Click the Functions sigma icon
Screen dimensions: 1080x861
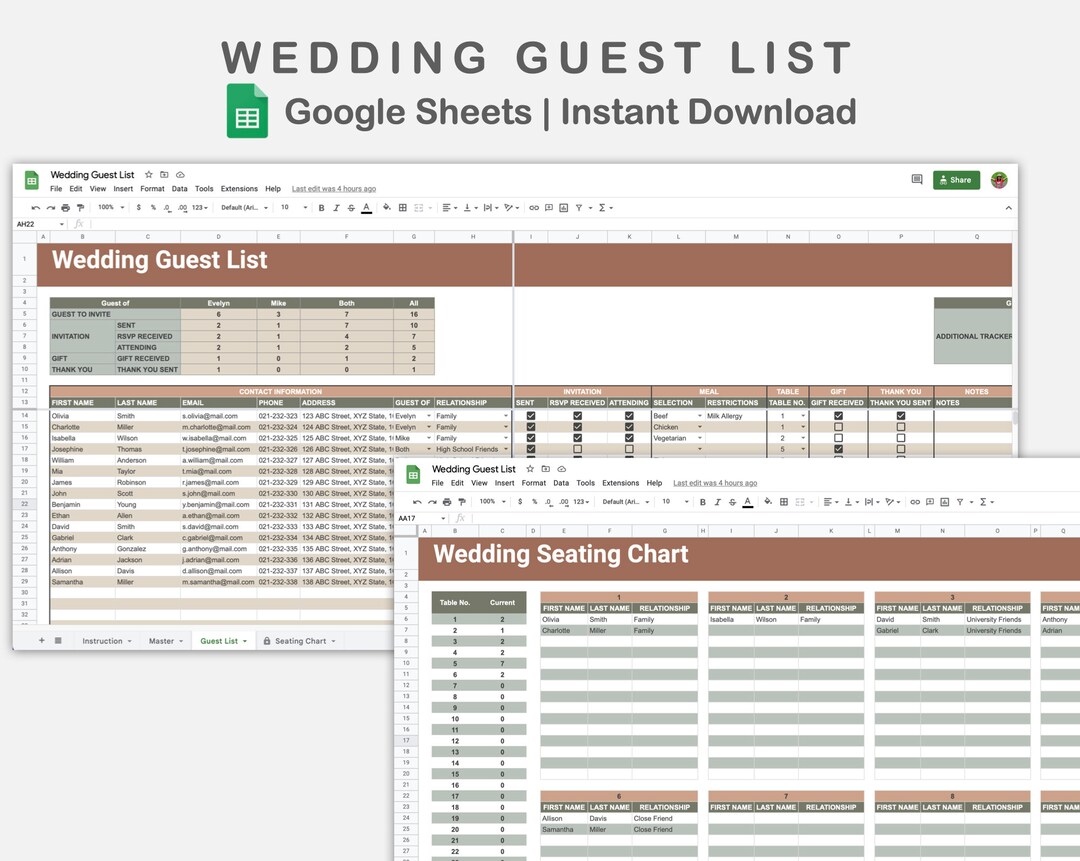(x=602, y=207)
